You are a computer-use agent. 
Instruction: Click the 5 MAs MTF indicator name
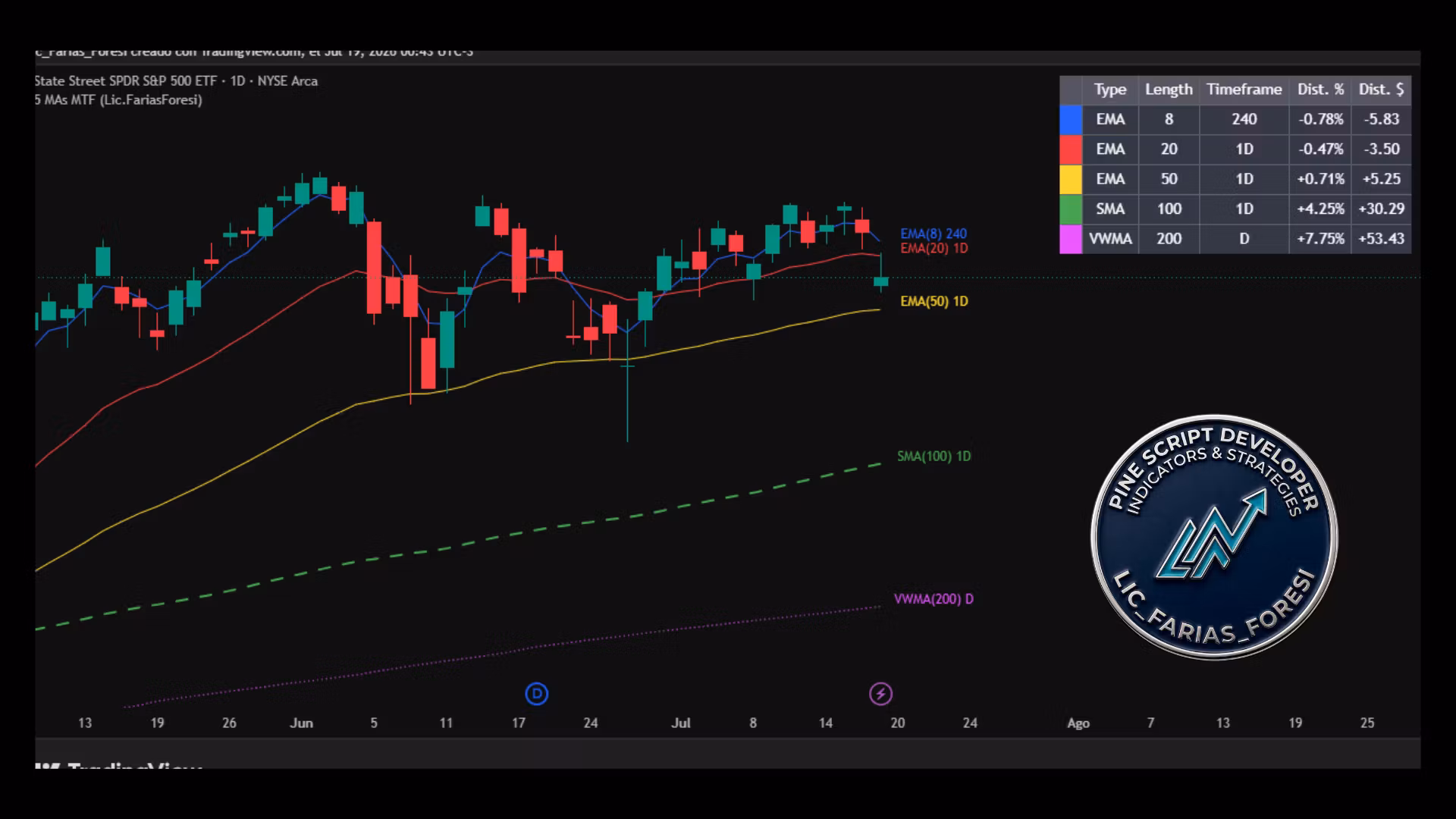click(x=118, y=99)
